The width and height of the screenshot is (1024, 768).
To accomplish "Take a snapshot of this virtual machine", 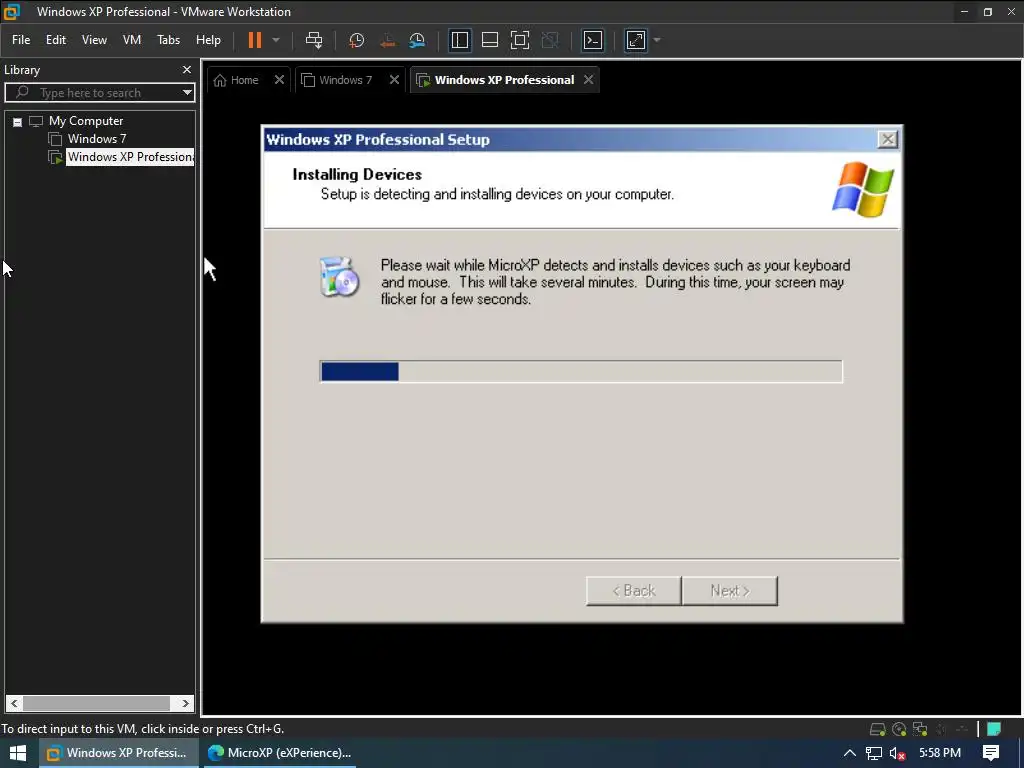I will click(x=357, y=40).
